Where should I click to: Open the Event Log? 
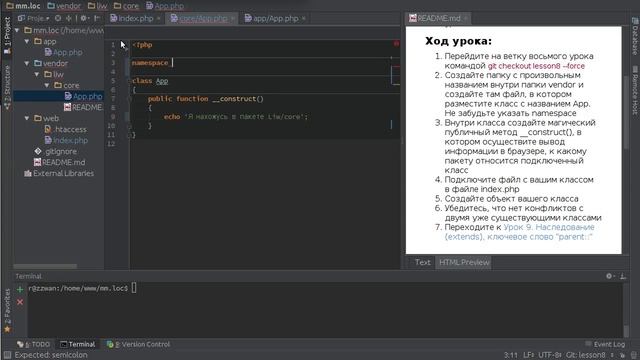(605, 344)
